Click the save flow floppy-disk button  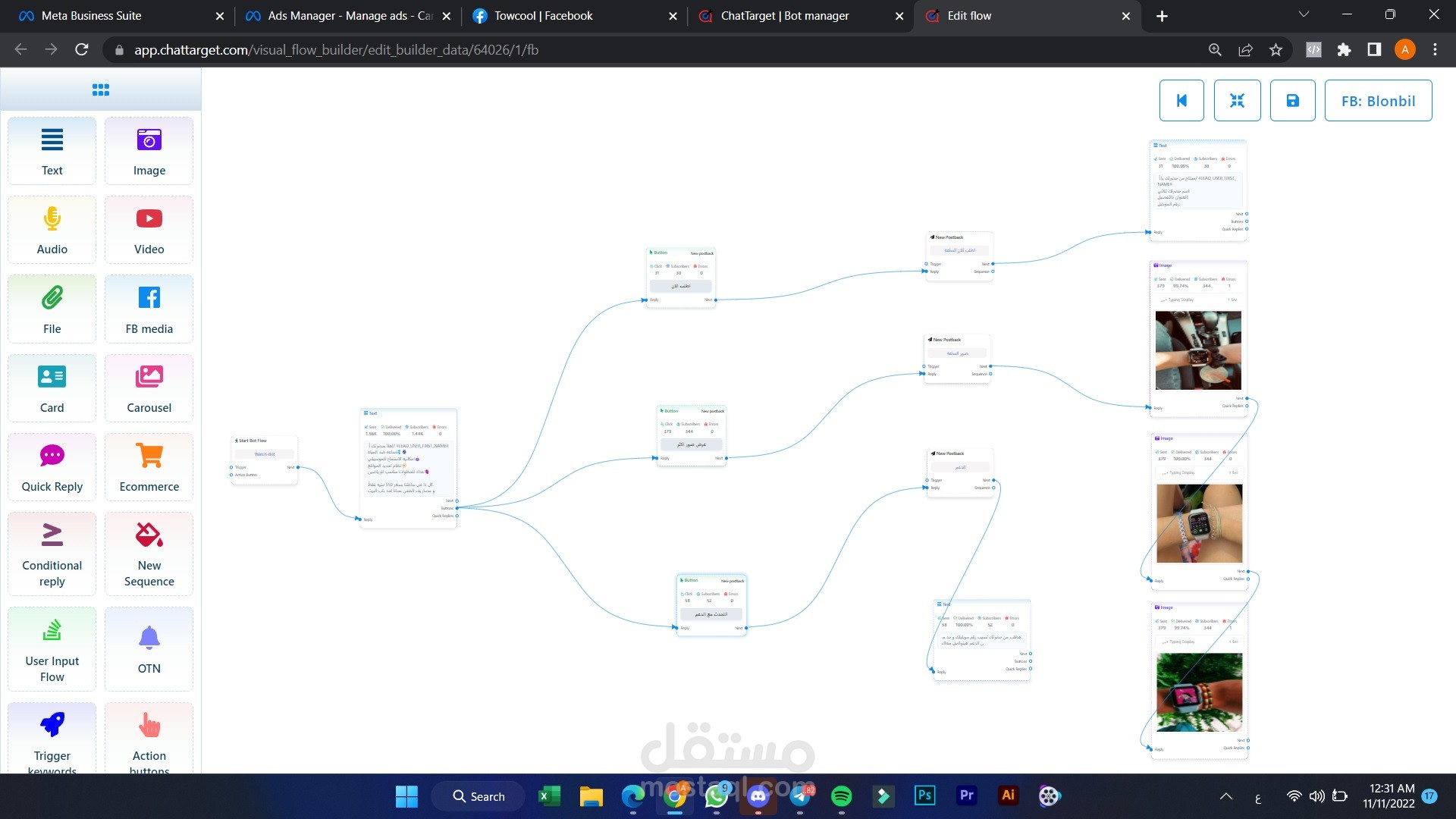pyautogui.click(x=1293, y=100)
